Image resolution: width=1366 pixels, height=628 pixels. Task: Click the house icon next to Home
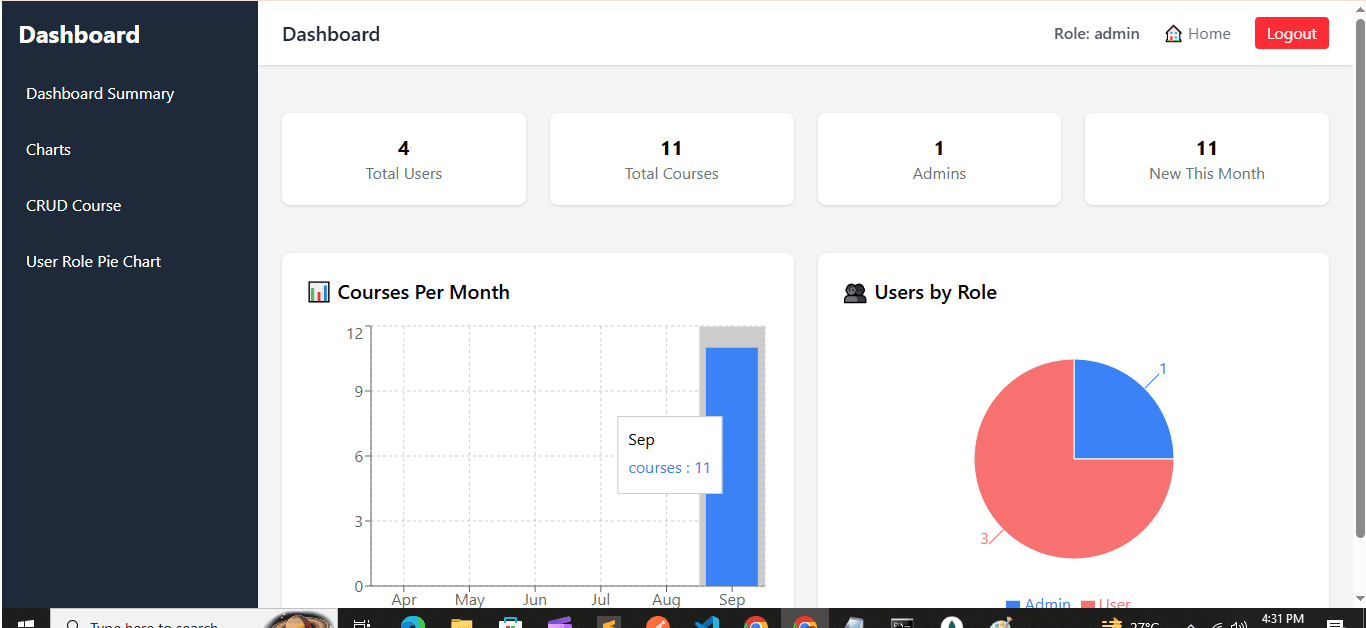point(1174,34)
